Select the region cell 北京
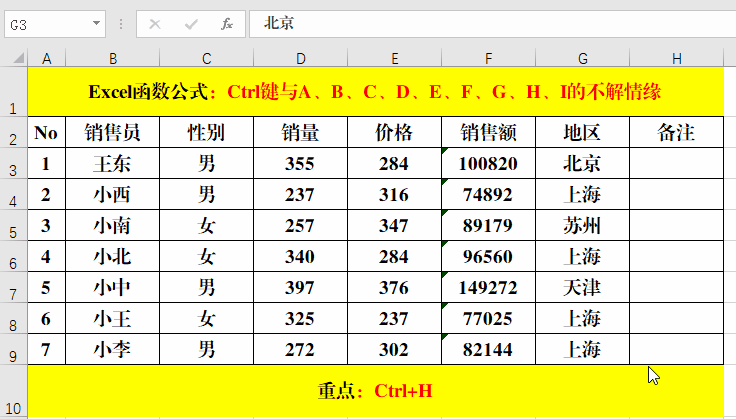The width and height of the screenshot is (736, 419). tap(583, 163)
